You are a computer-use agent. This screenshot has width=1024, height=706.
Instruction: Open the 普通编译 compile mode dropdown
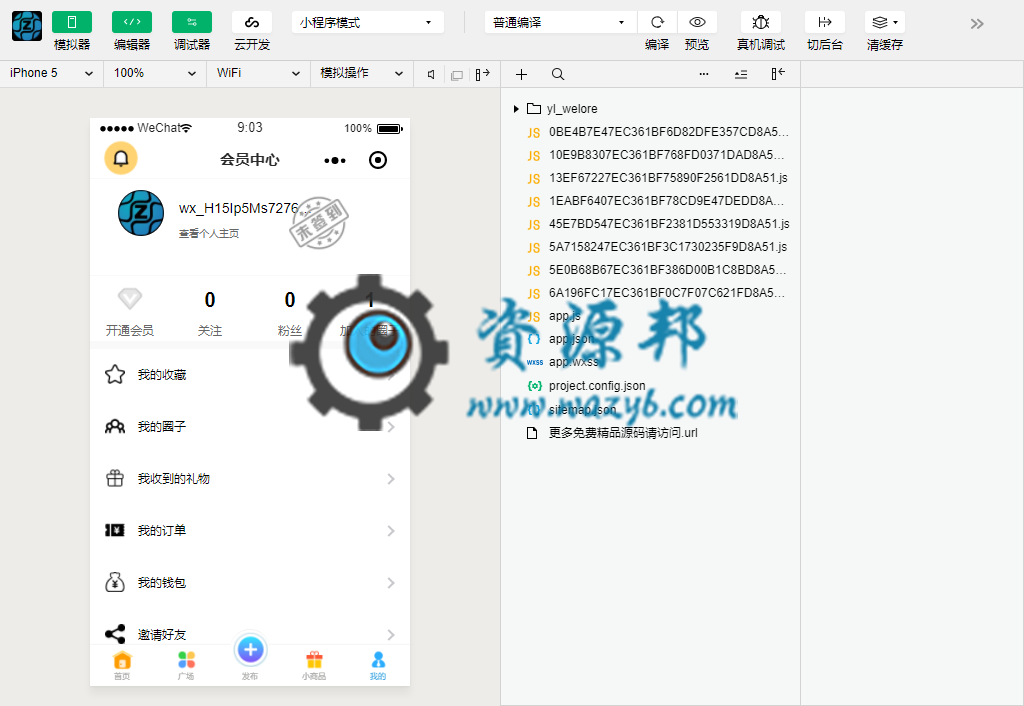point(560,22)
